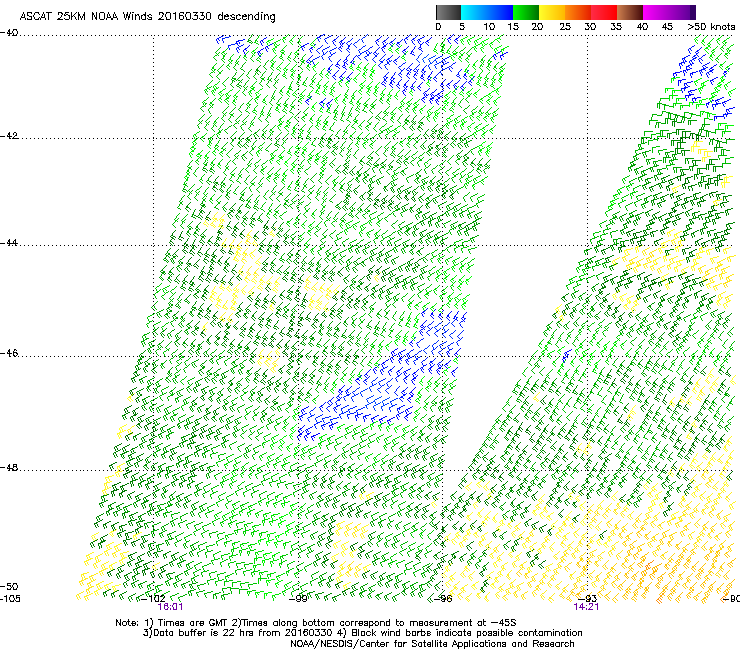Click the 'NOAA/NESDIS/Center for Satellite Applications' credit
The image size is (740, 650).
coord(400,644)
